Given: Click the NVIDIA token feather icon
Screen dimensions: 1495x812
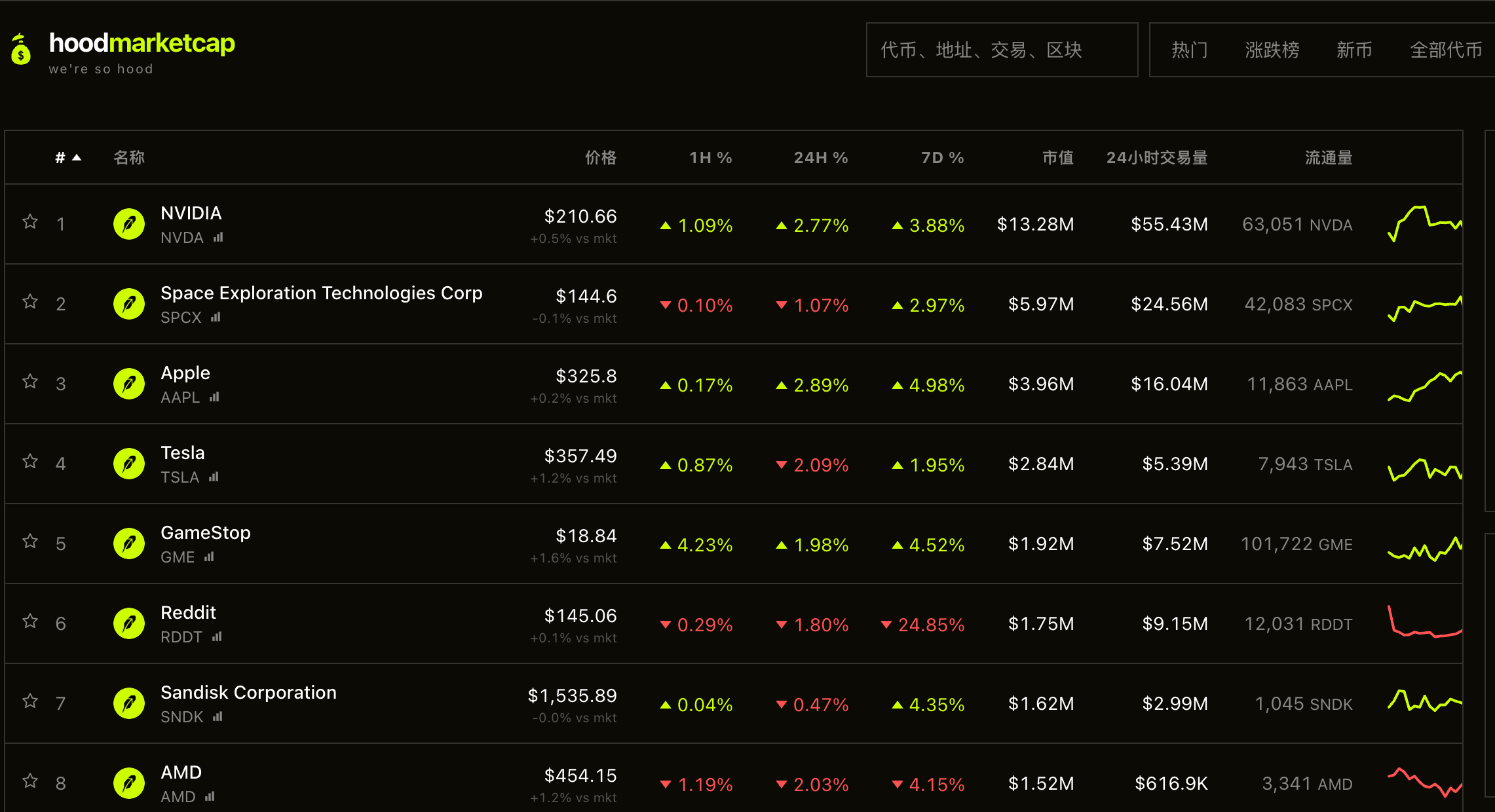Looking at the screenshot, I should (x=129, y=225).
